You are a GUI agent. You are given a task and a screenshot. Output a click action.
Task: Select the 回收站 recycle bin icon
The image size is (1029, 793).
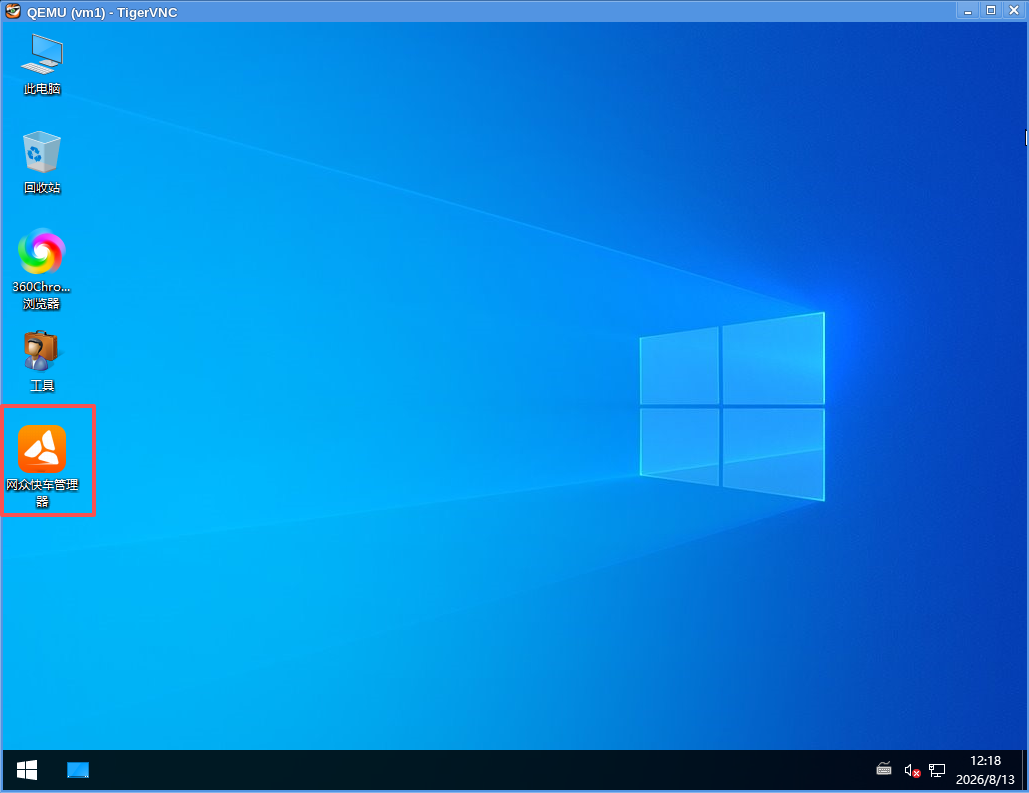[x=42, y=163]
